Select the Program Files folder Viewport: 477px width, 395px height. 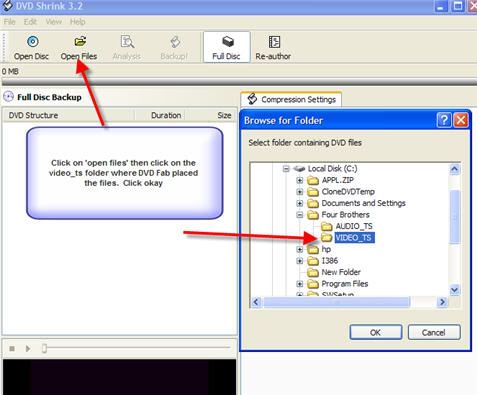pyautogui.click(x=345, y=284)
